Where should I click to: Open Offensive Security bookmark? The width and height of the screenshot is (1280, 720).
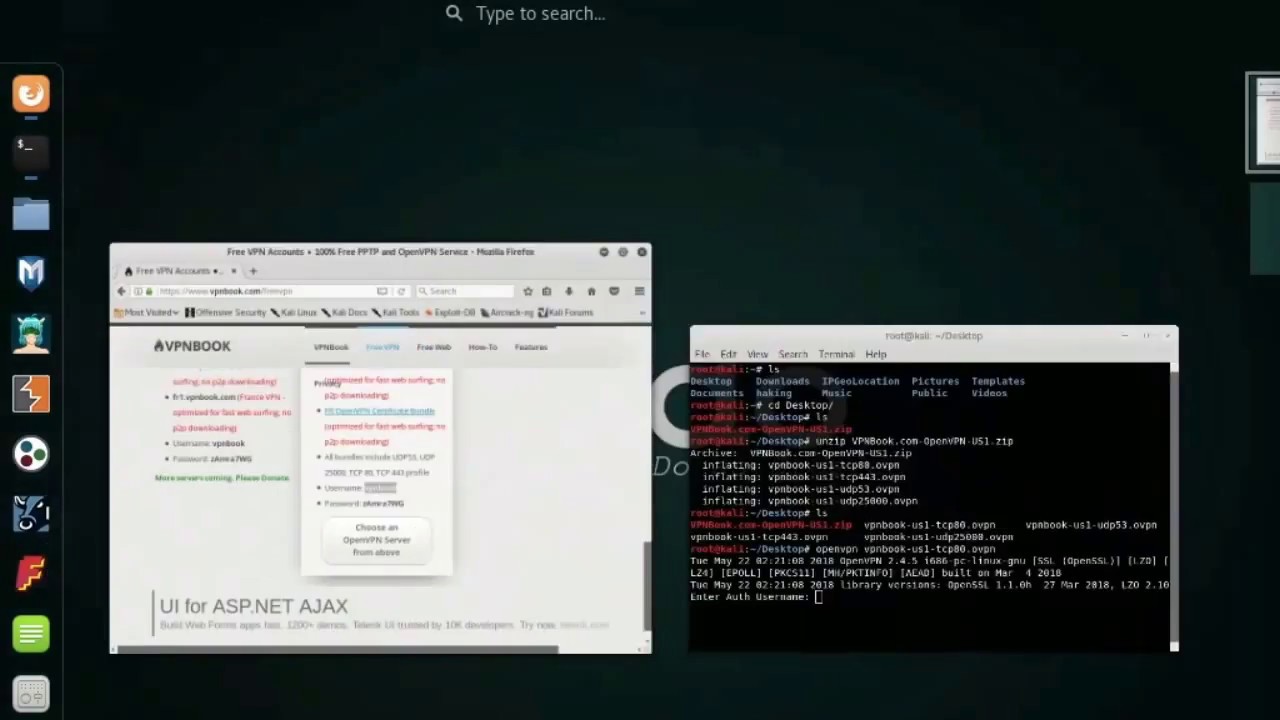226,312
